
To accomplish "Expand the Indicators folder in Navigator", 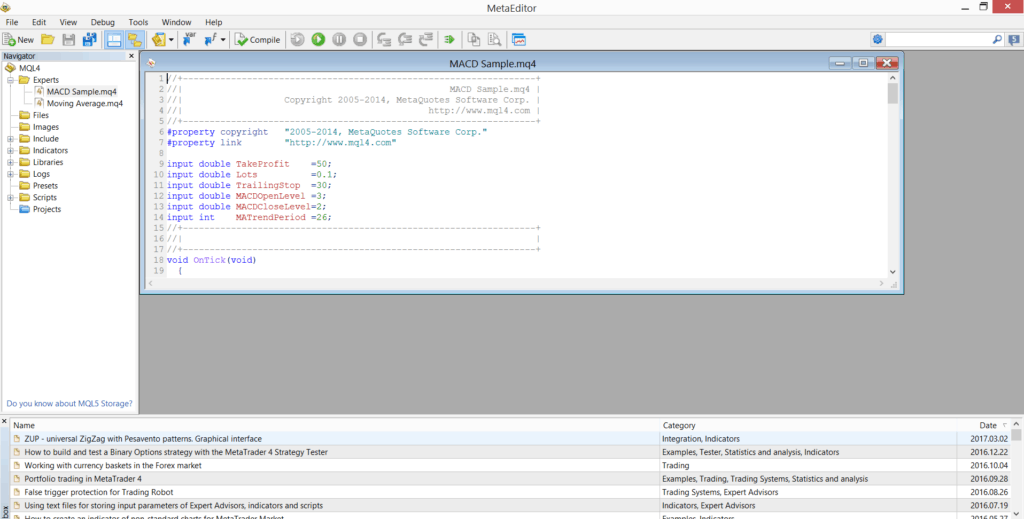I will 10,150.
